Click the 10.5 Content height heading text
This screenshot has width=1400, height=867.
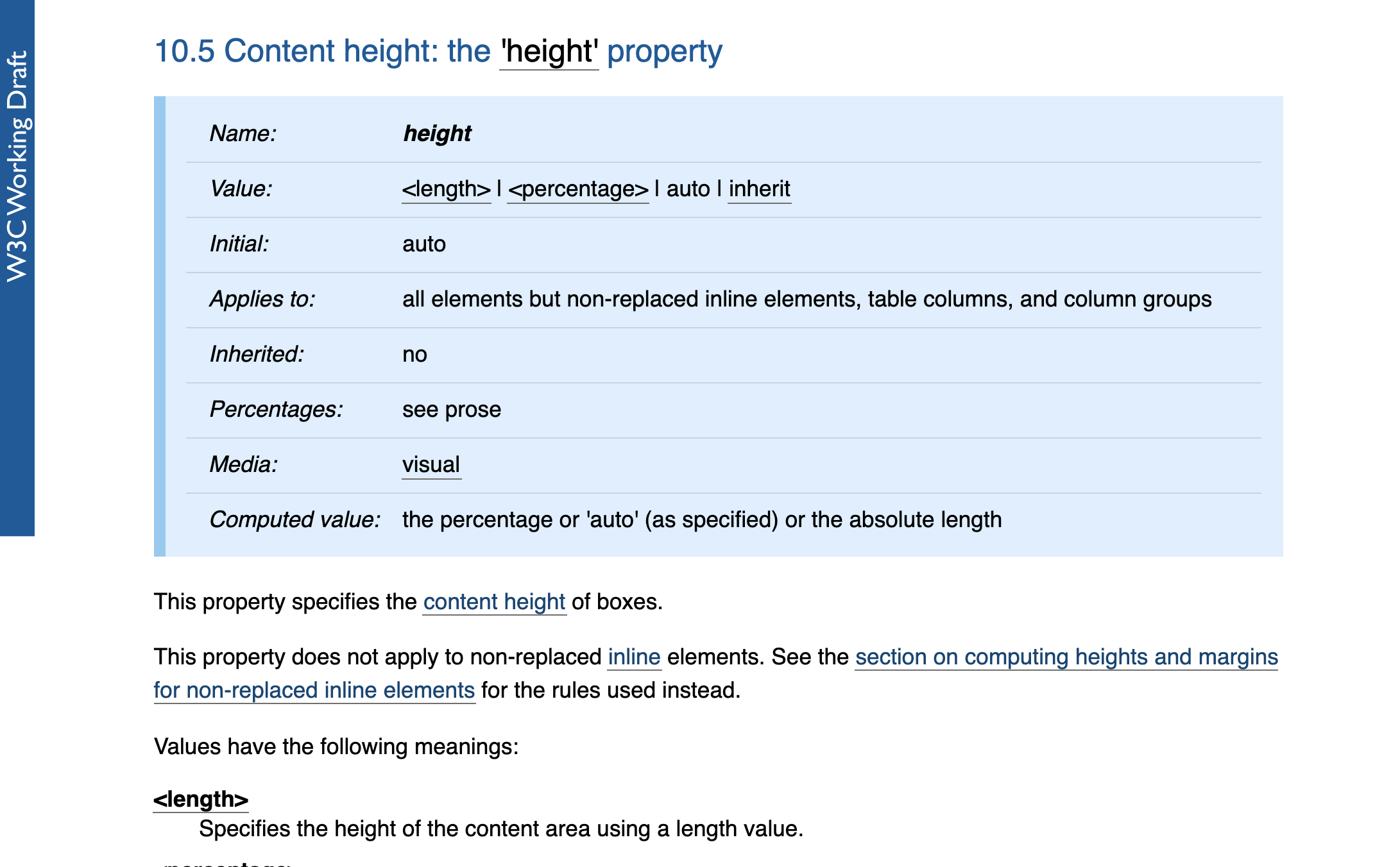(438, 51)
